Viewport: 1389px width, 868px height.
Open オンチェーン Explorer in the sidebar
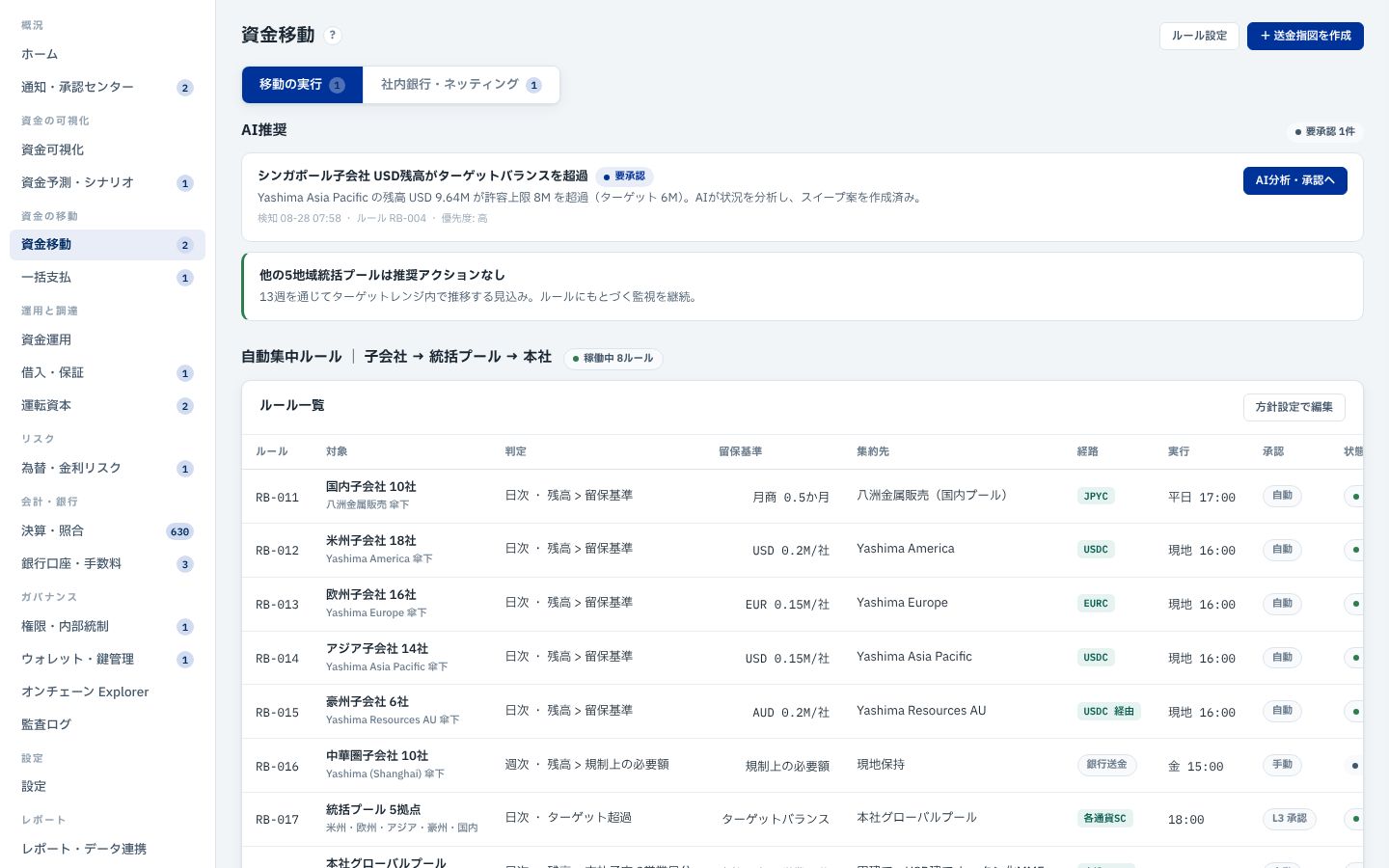click(107, 692)
